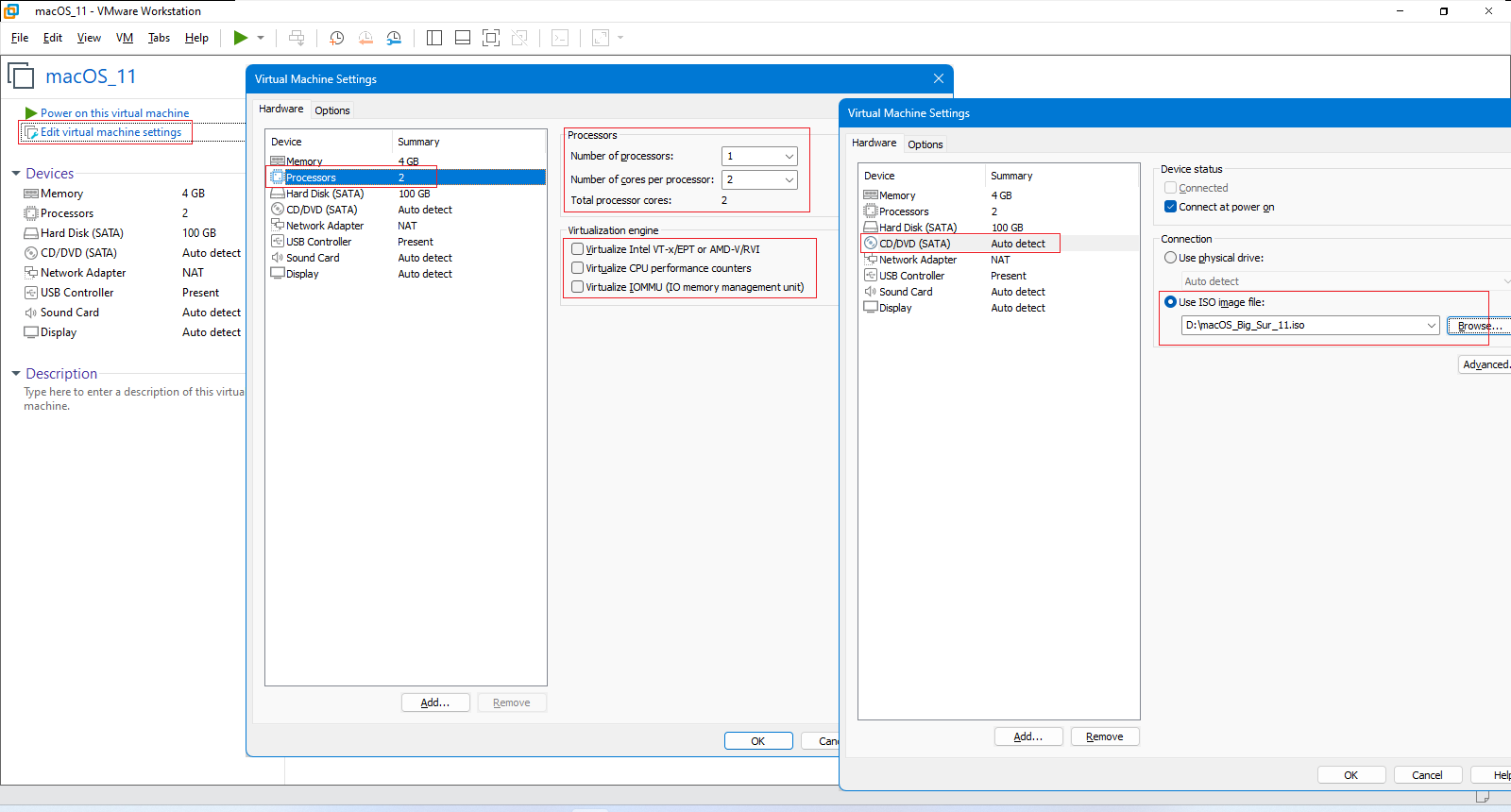Click Add button in left settings dialog
The height and width of the screenshot is (812, 1511).
[x=435, y=702]
